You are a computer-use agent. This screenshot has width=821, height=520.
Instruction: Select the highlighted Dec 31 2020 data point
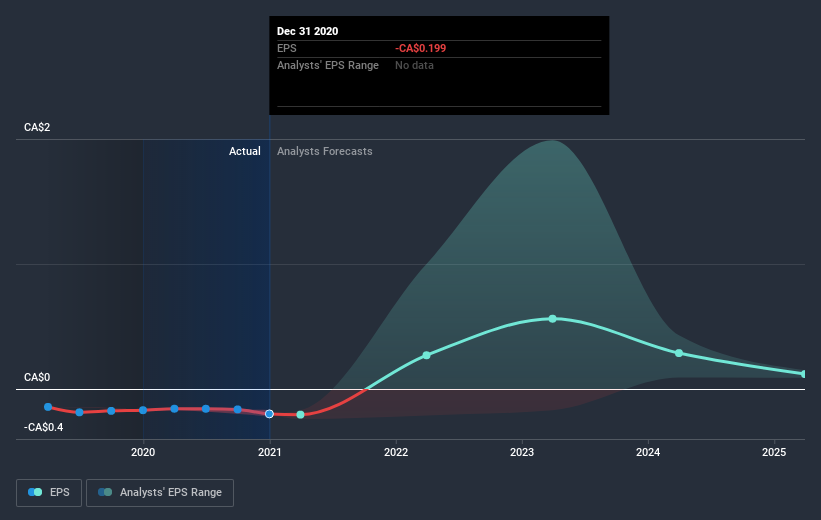click(269, 414)
